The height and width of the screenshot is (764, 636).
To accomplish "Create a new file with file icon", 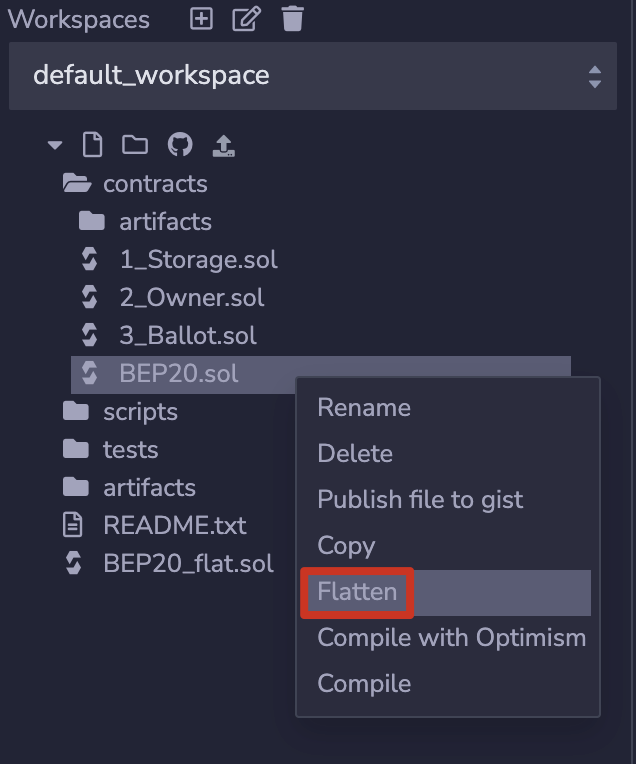I will [x=92, y=146].
